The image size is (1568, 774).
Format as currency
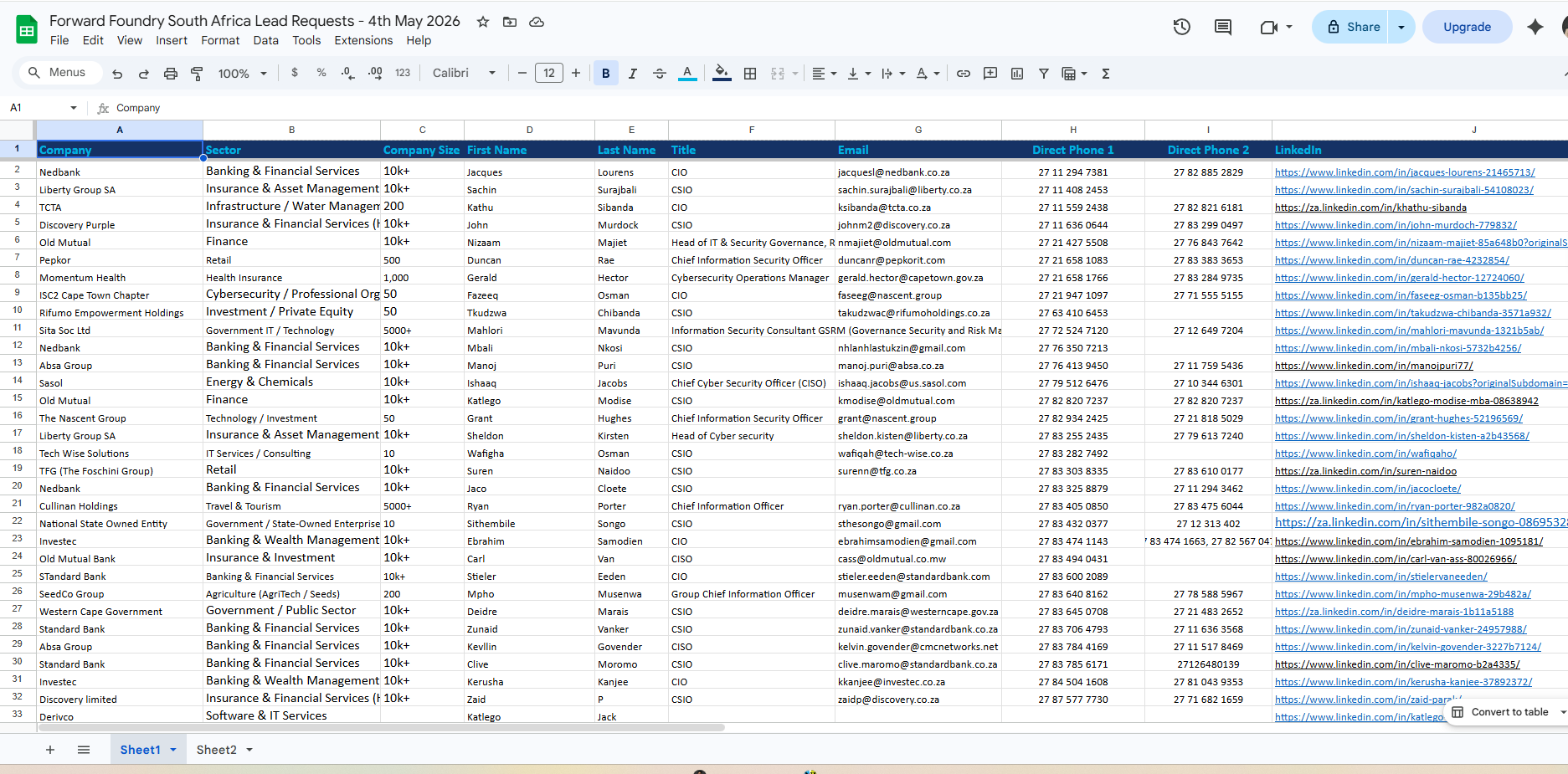[295, 73]
